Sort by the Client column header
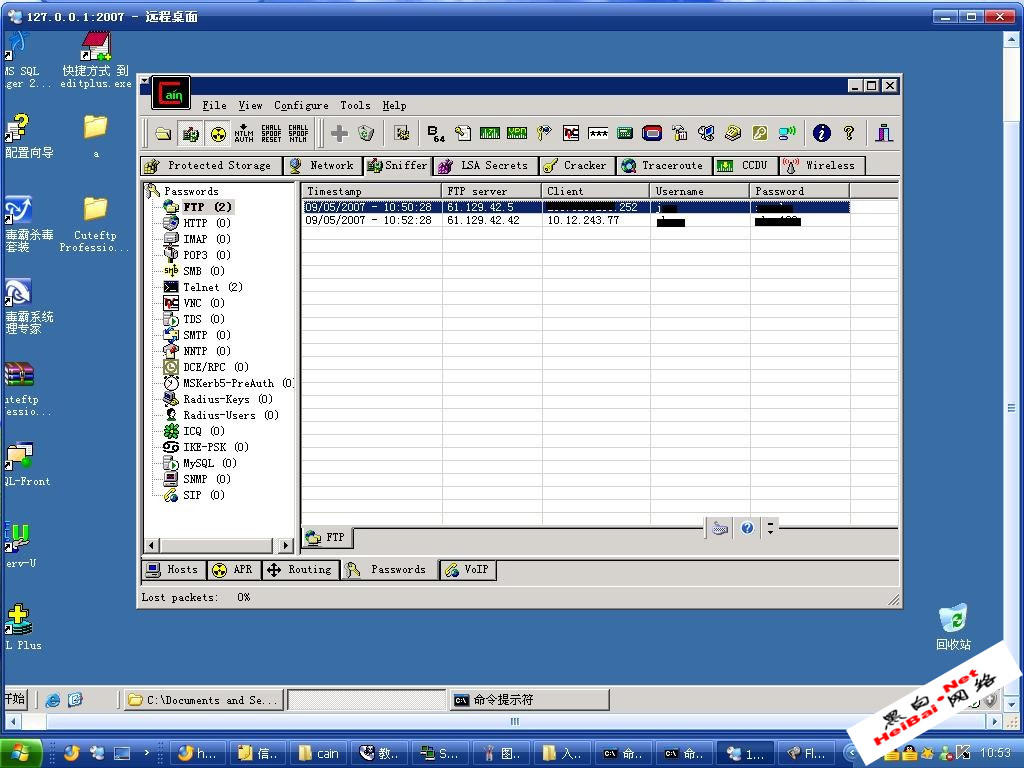Screen dimensions: 1024x768 596,191
